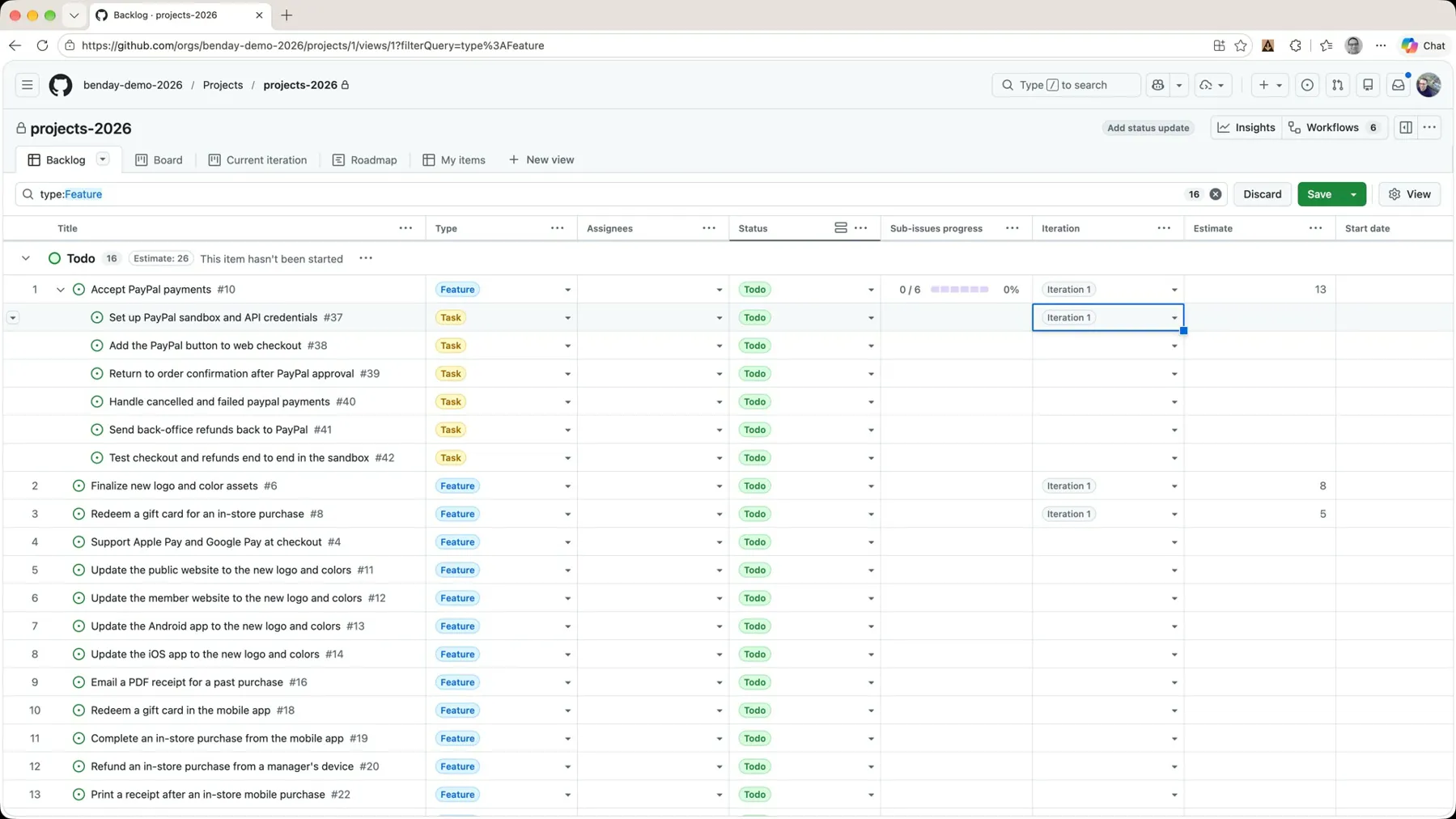This screenshot has height=819, width=1456.
Task: Click the Type / to search box
Action: (1066, 85)
